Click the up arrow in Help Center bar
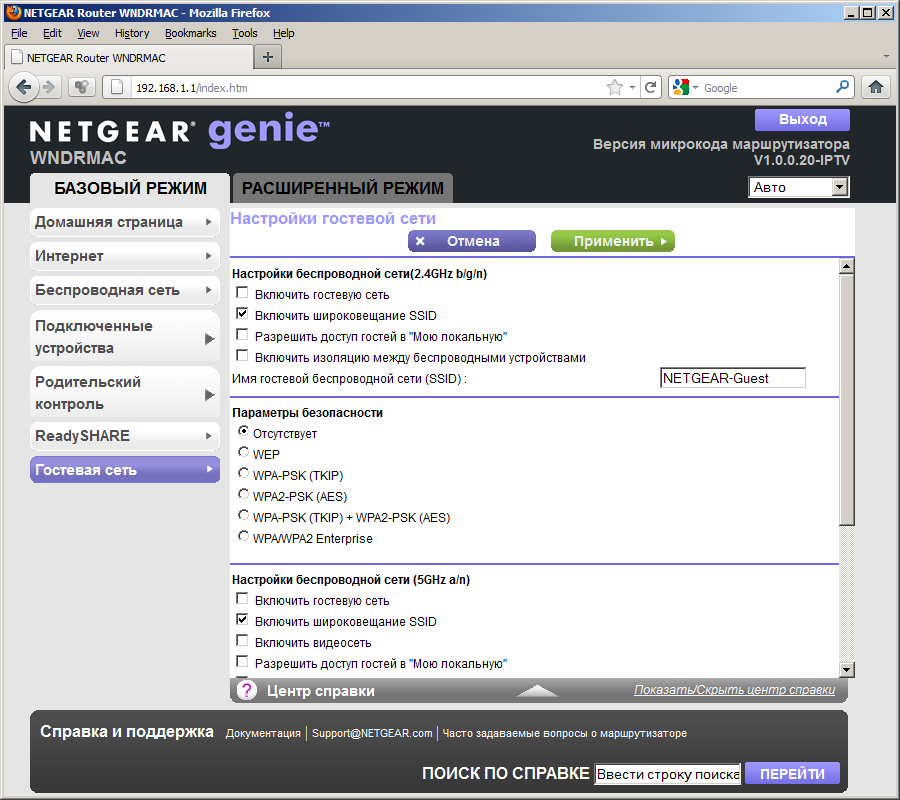 click(537, 690)
